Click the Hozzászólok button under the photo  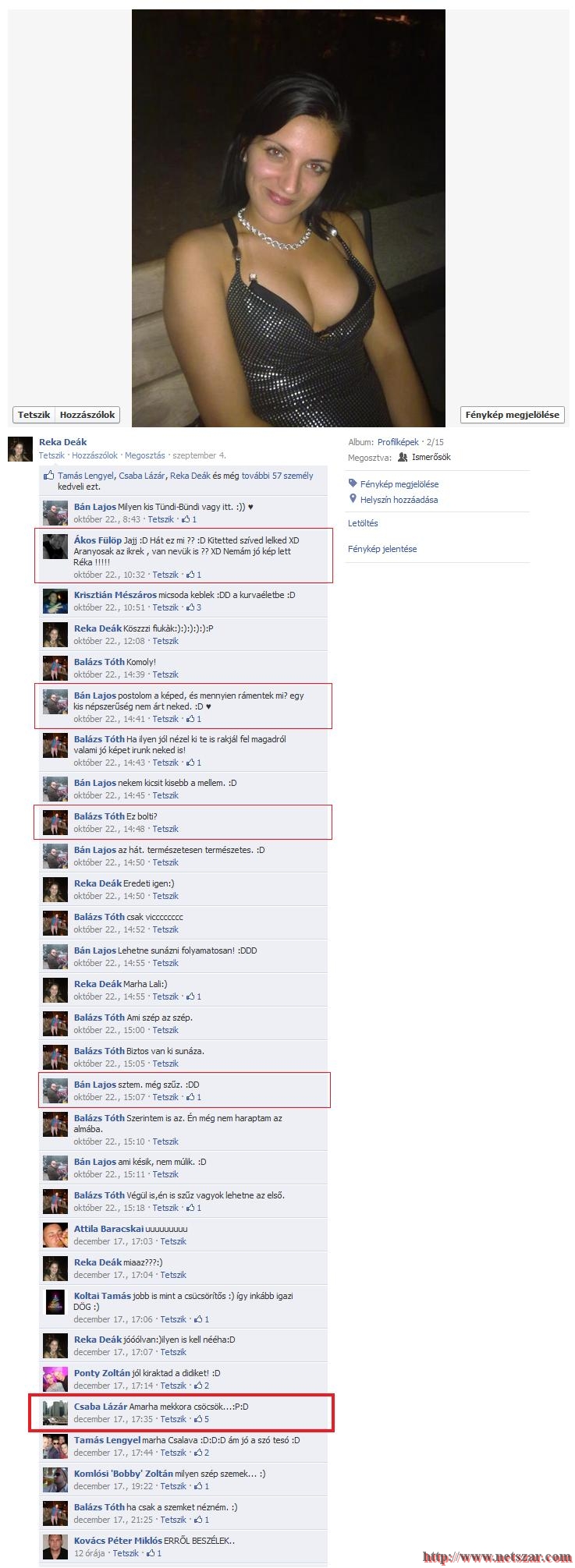tap(87, 415)
